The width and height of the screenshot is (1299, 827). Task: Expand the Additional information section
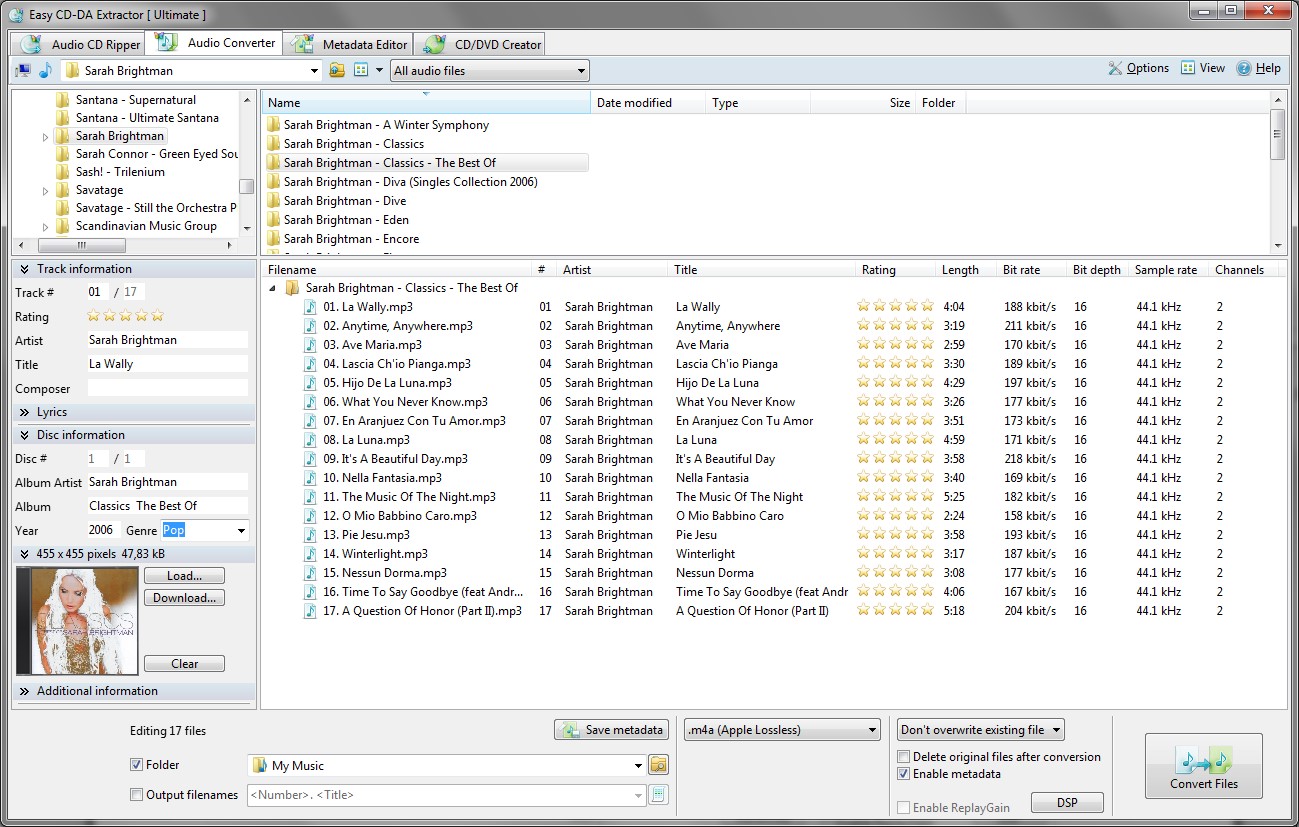25,691
